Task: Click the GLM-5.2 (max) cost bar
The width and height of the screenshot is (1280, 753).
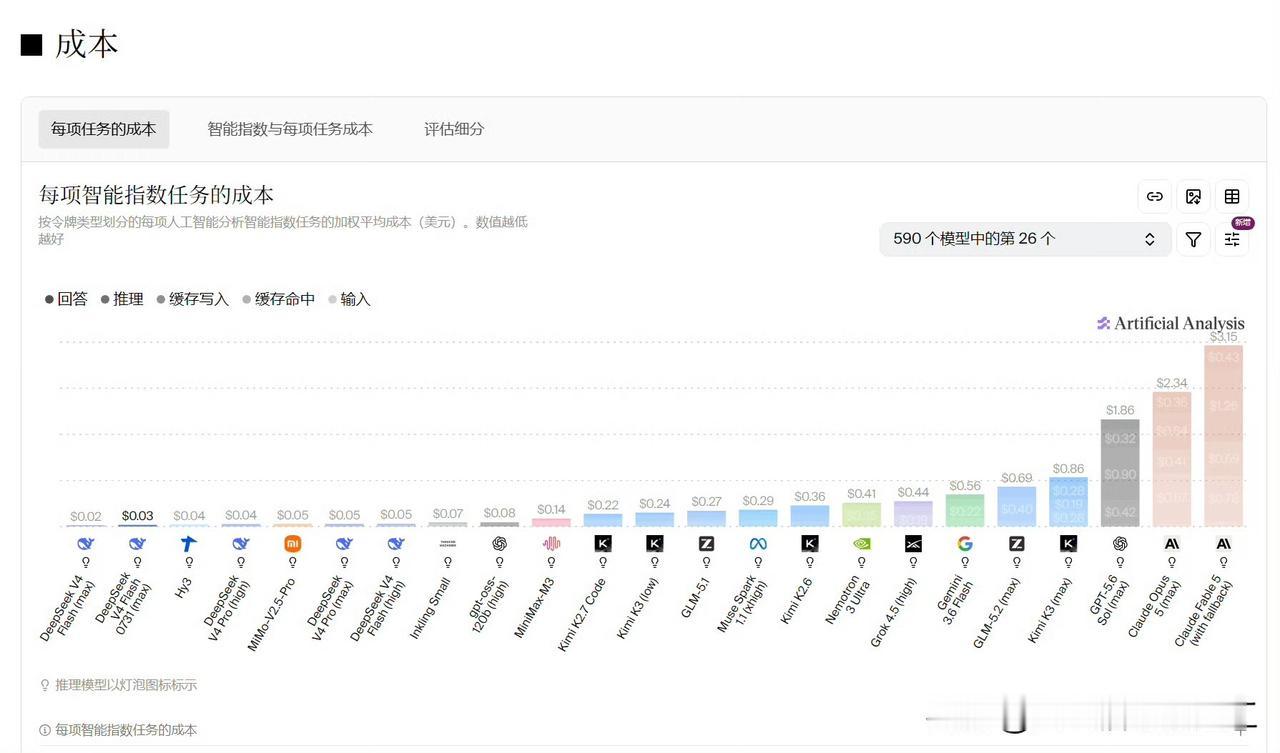Action: click(1017, 506)
